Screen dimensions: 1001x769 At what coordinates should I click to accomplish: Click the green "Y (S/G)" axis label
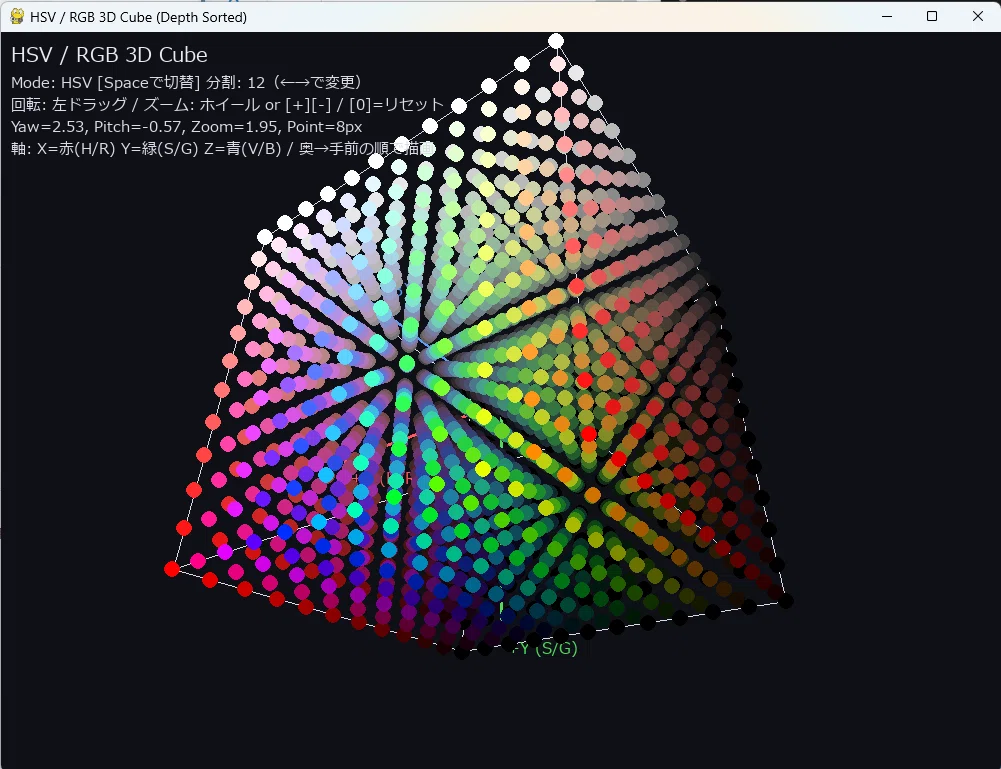545,648
